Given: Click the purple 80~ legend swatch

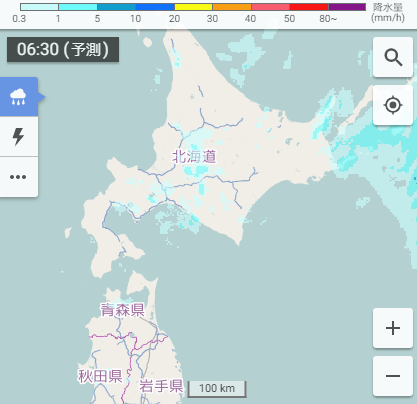Looking at the screenshot, I should coord(347,7).
